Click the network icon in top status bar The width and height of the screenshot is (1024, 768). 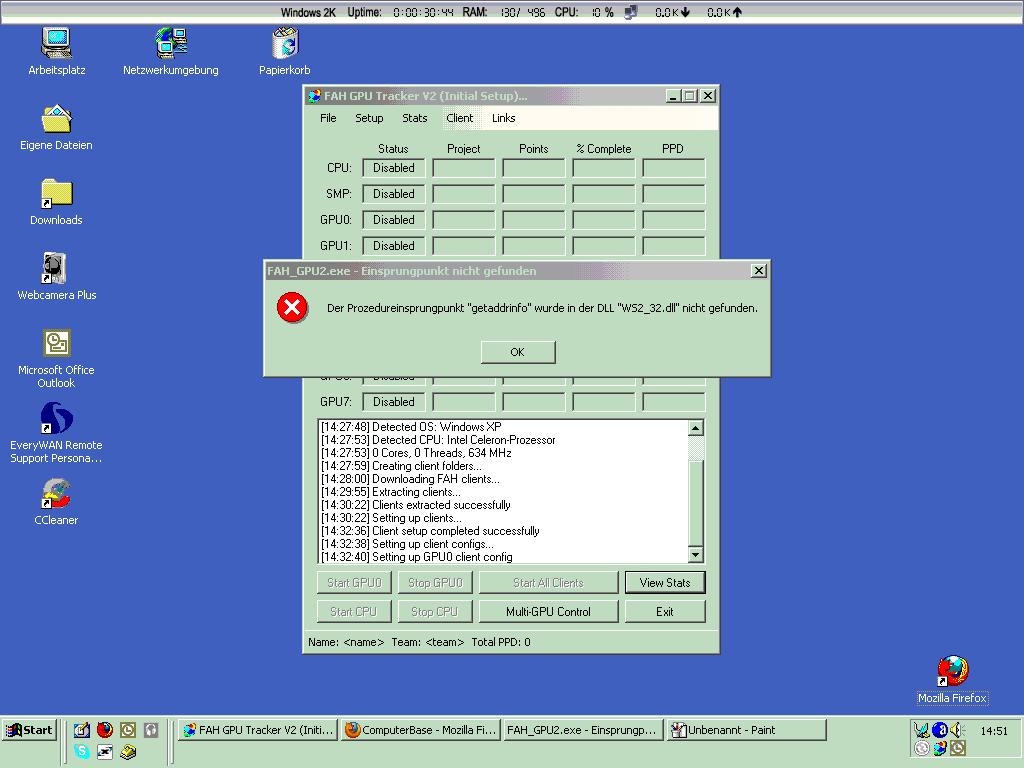pyautogui.click(x=631, y=12)
